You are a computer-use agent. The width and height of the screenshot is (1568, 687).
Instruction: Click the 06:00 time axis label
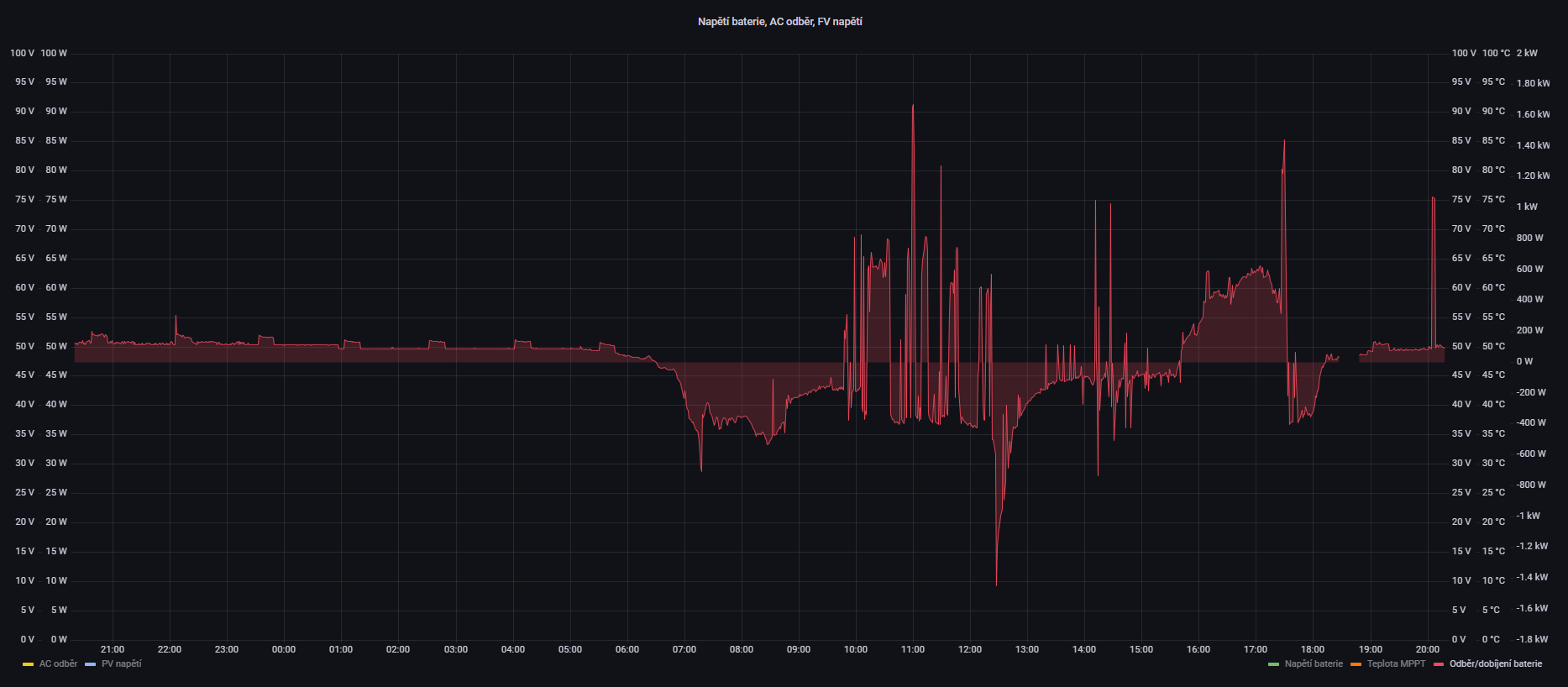627,649
